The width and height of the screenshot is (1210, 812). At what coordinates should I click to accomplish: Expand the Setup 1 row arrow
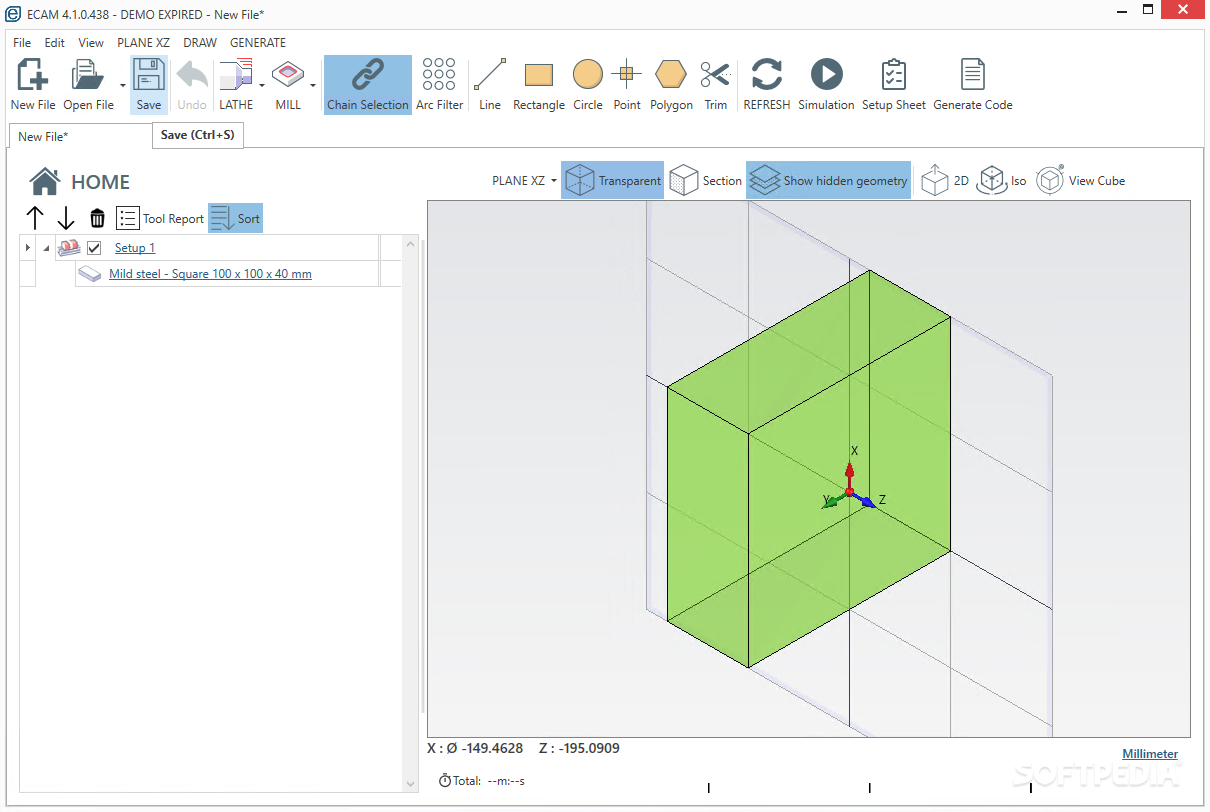point(28,247)
